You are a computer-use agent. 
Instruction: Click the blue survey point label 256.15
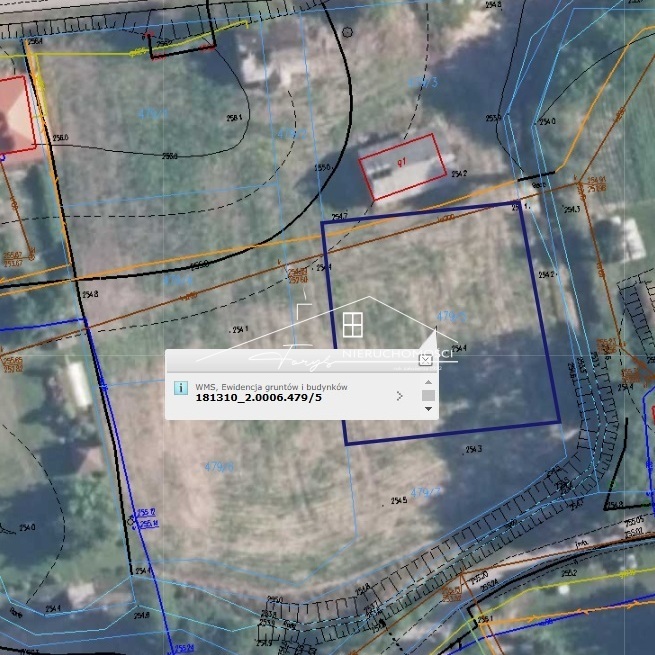pyautogui.click(x=146, y=511)
